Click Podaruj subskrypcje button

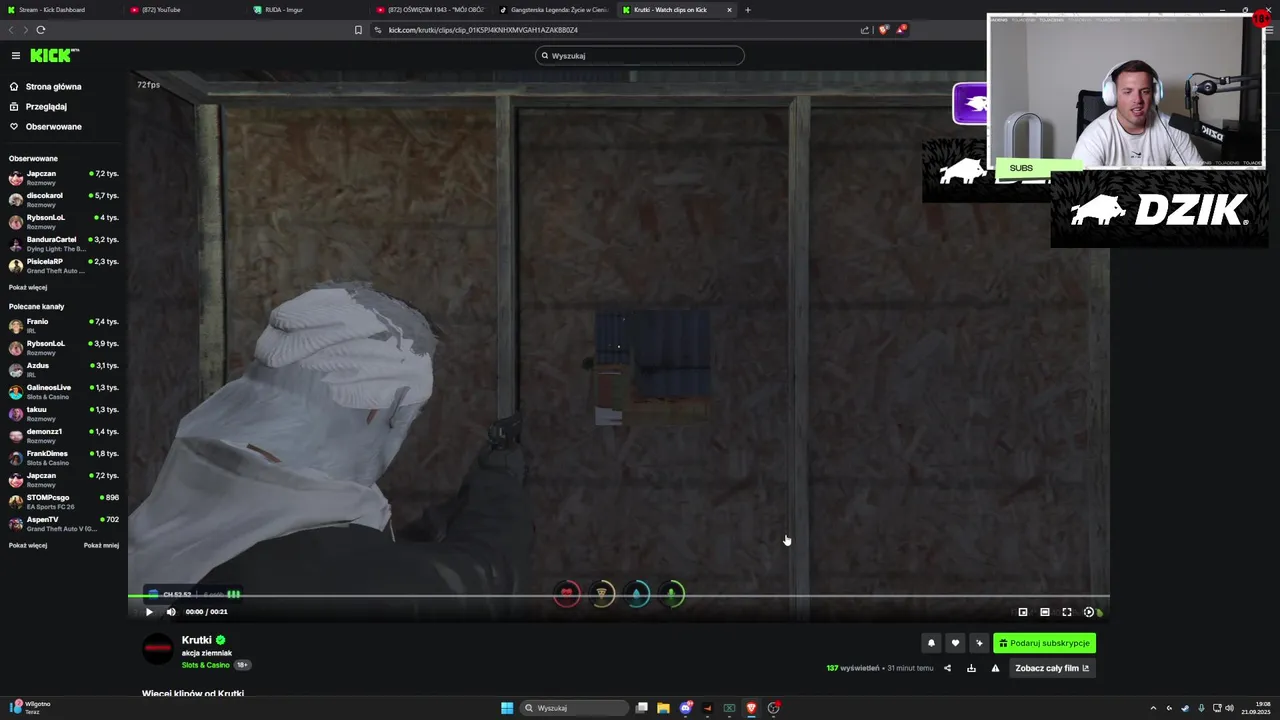pos(1044,643)
